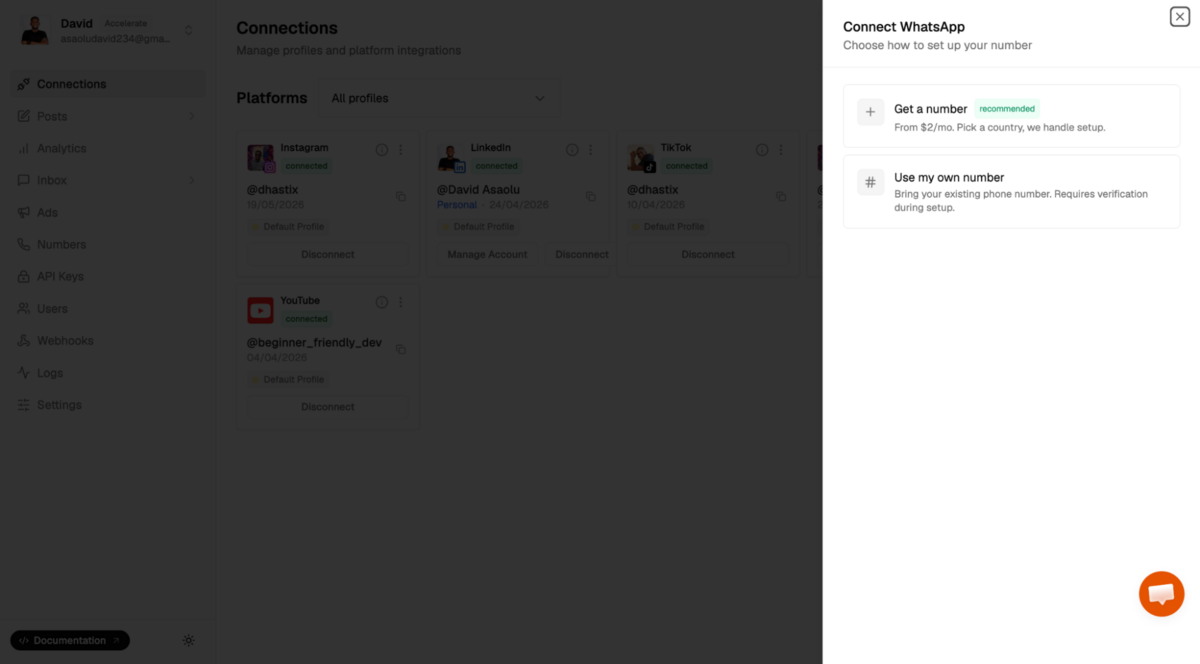The height and width of the screenshot is (664, 1200).
Task: Click the recommended badge
Action: click(1007, 109)
